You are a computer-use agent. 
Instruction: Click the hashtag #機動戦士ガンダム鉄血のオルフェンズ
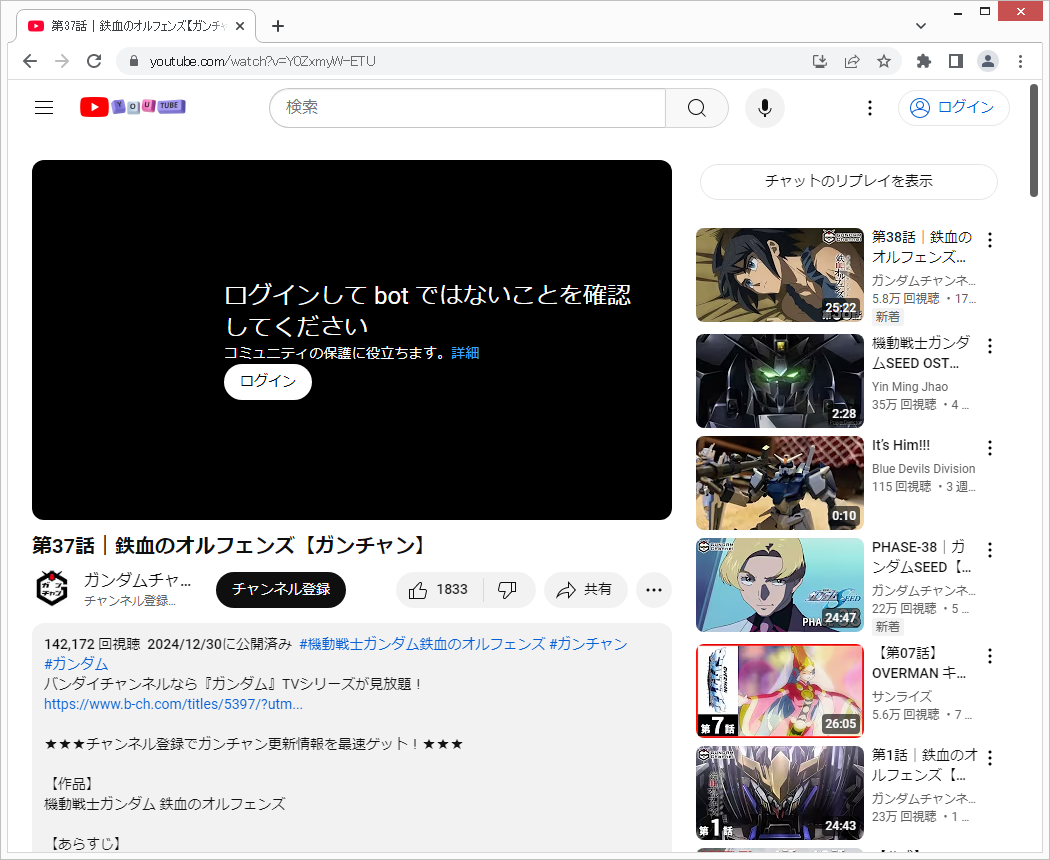422,644
